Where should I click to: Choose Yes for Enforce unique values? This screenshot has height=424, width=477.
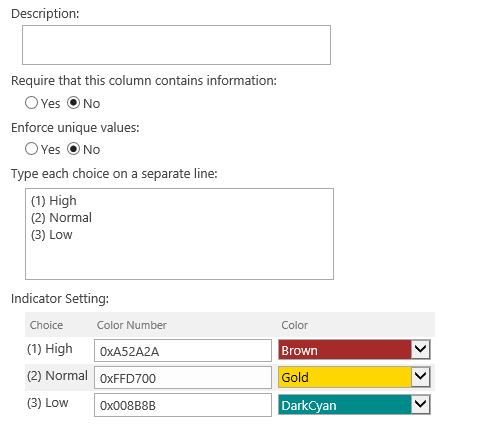[31, 149]
